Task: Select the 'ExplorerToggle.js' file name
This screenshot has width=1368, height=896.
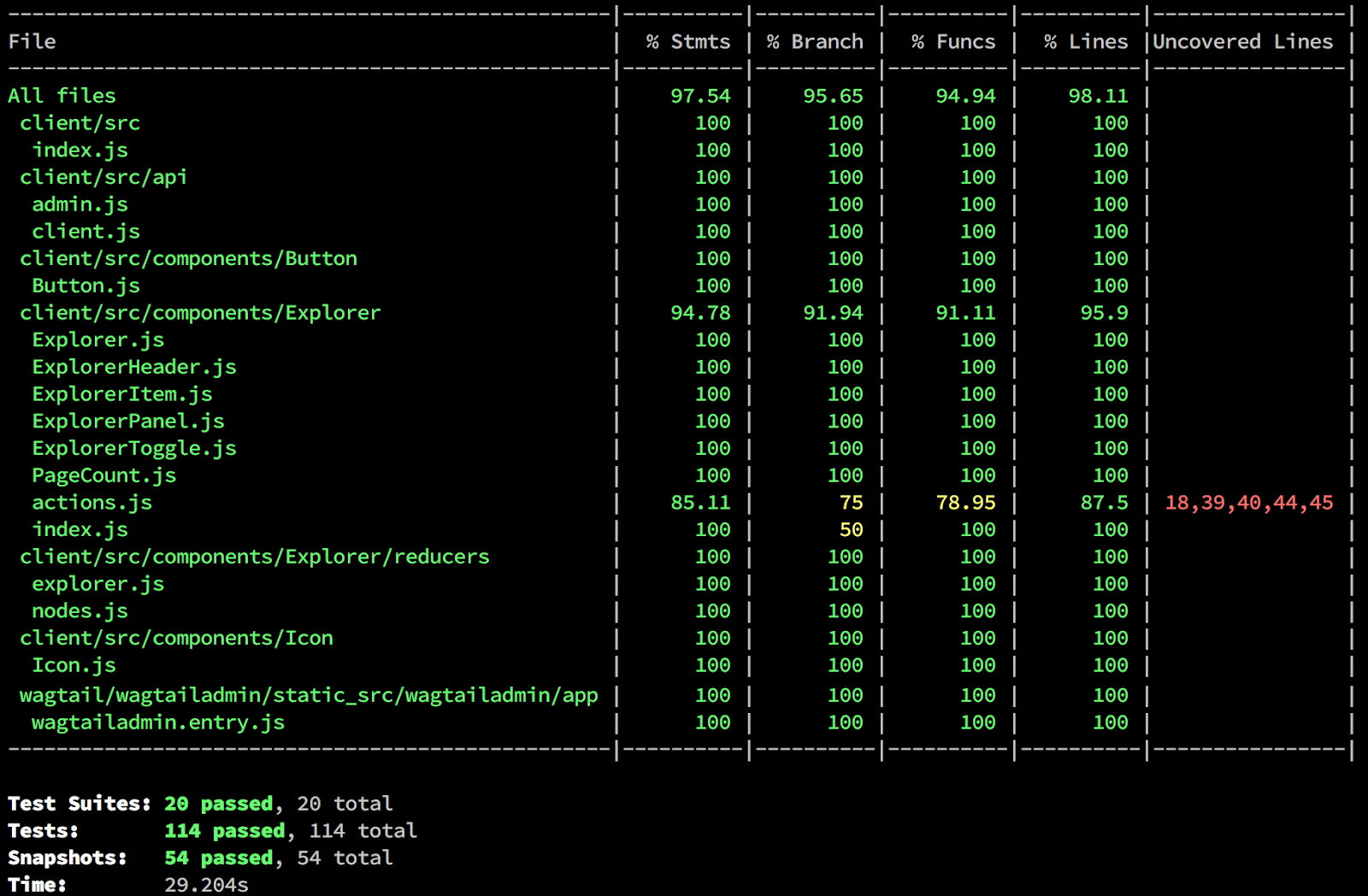Action: (134, 448)
